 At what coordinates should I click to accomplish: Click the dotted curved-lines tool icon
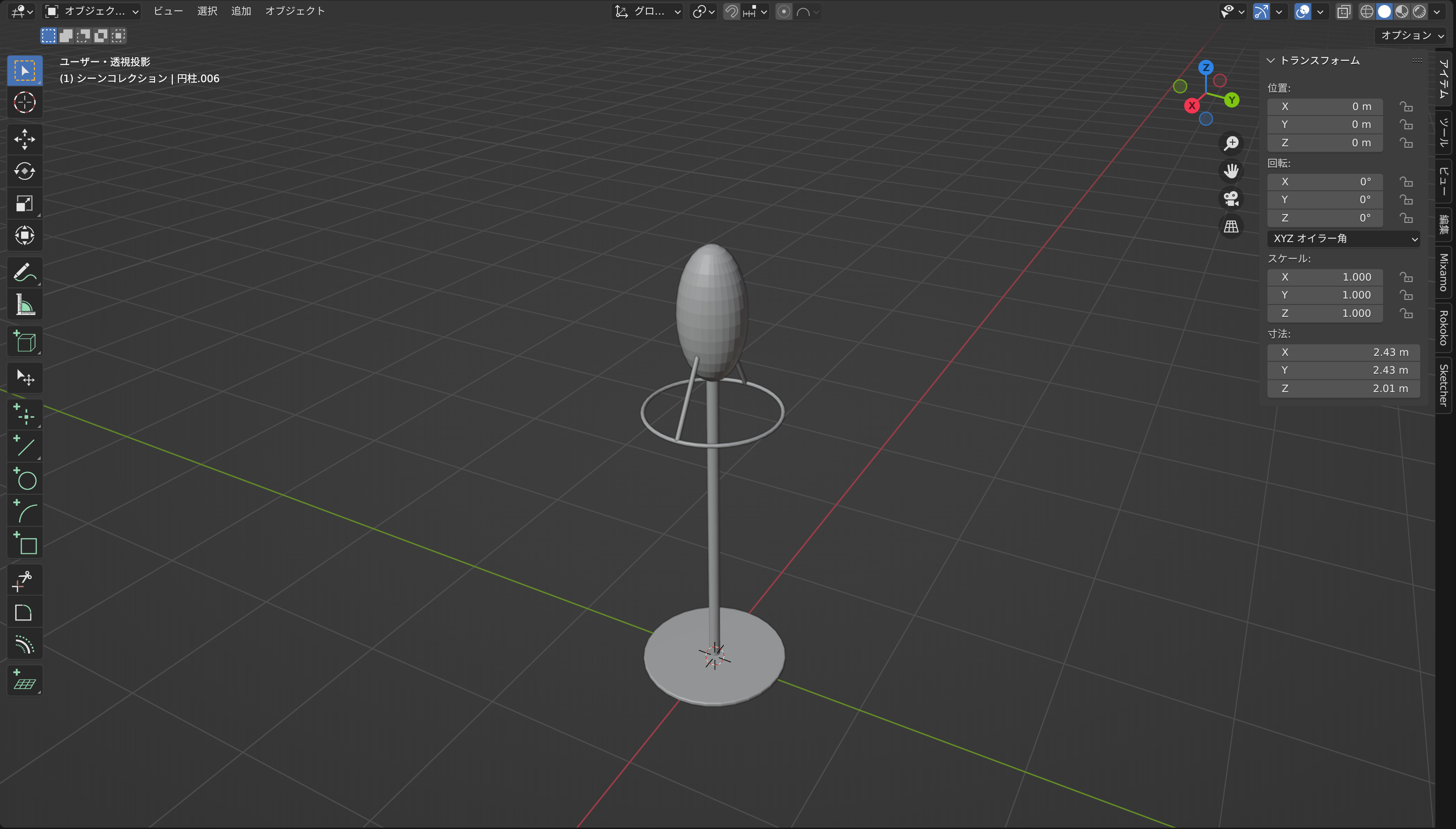pos(24,644)
